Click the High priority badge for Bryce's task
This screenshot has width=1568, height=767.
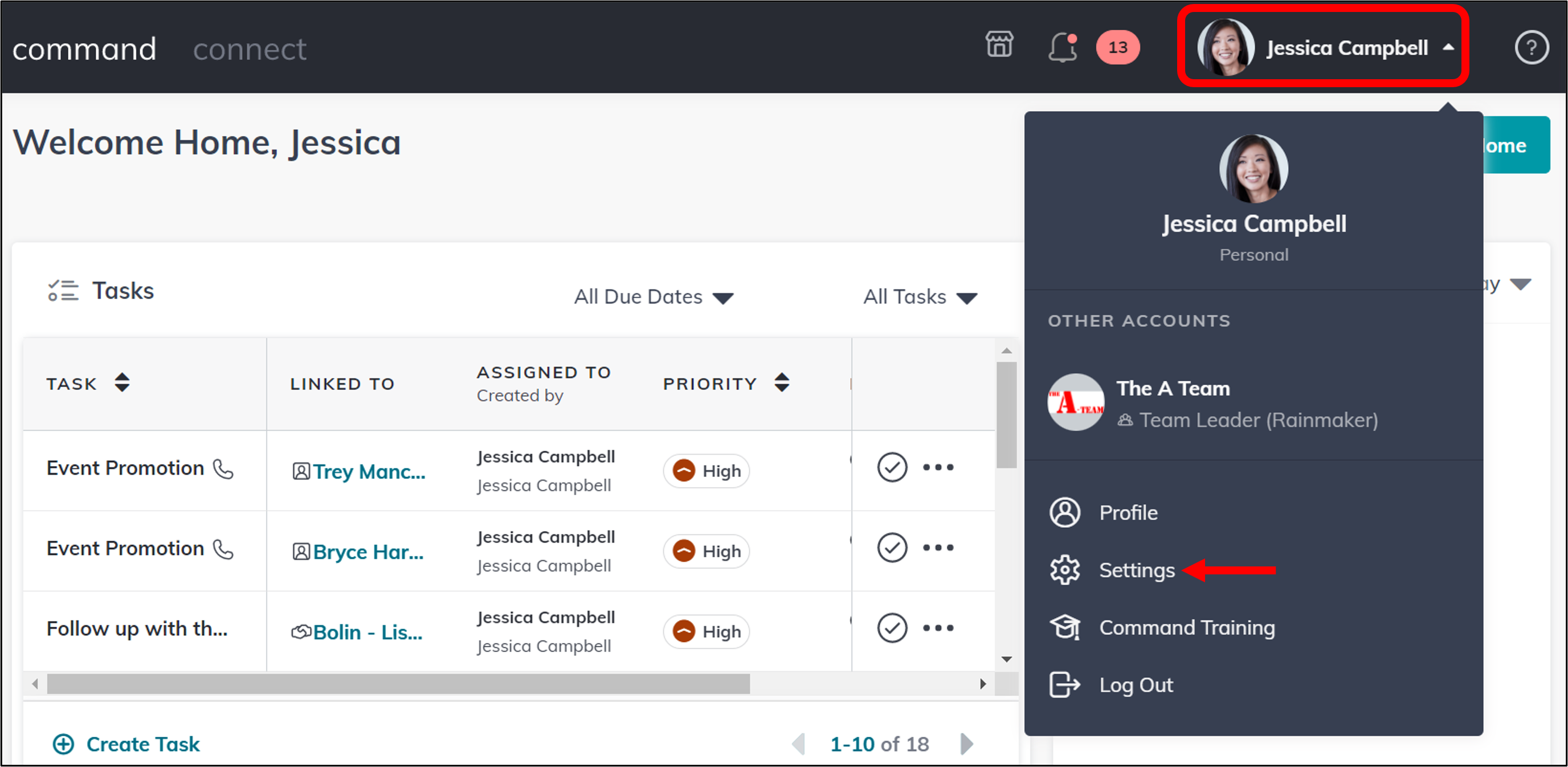click(x=706, y=552)
